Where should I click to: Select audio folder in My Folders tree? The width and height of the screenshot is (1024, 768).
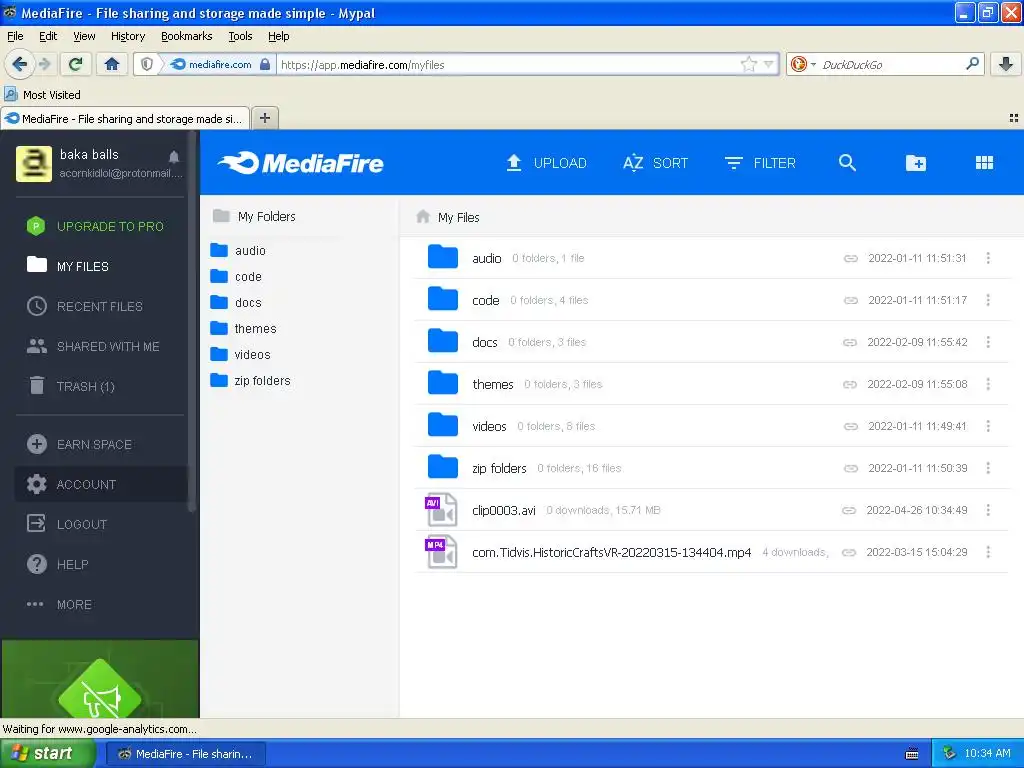[238, 251]
